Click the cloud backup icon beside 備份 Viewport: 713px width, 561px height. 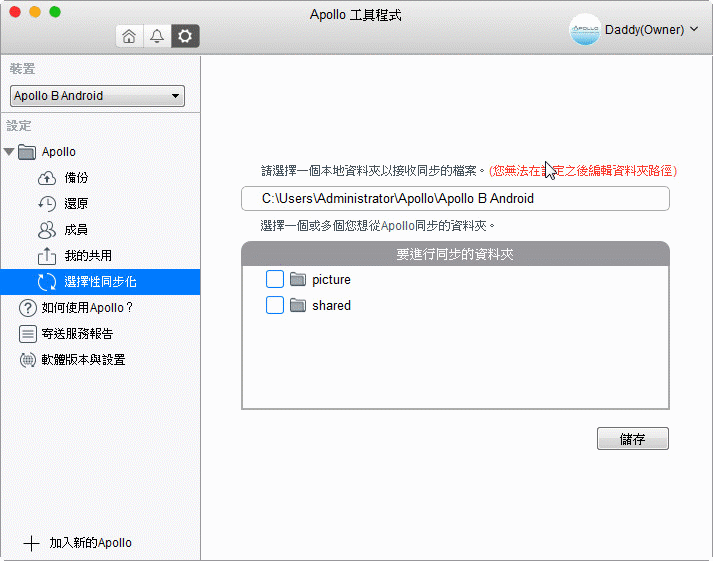coord(47,178)
